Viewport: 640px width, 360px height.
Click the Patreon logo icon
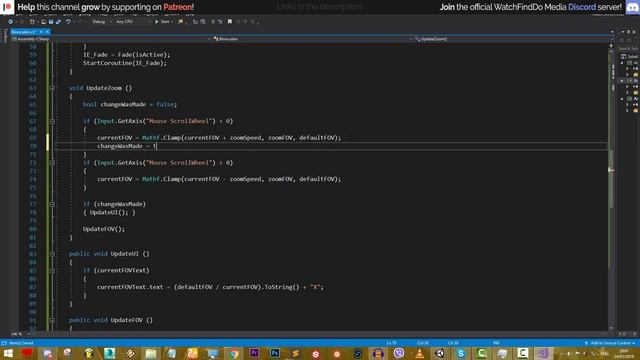[7, 7]
